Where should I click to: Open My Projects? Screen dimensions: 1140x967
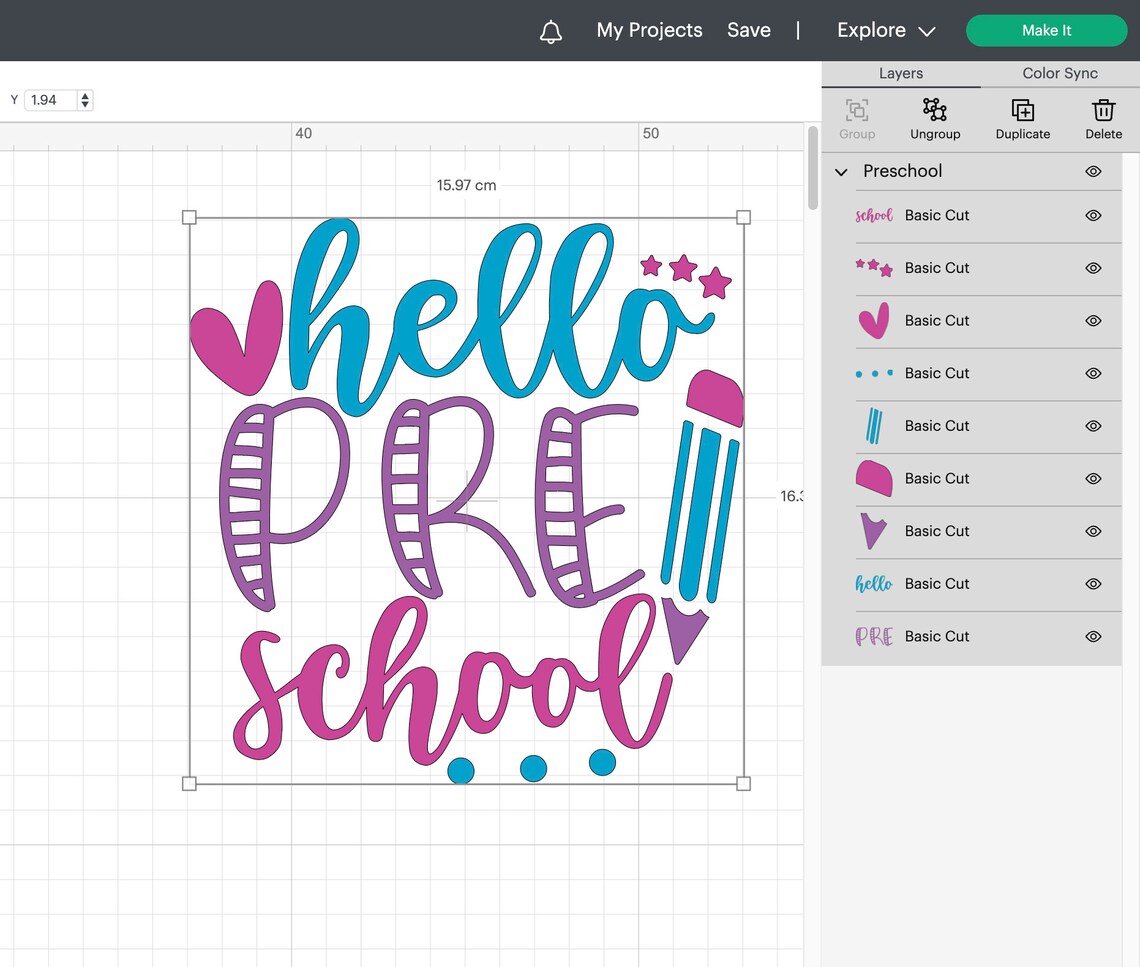click(648, 30)
